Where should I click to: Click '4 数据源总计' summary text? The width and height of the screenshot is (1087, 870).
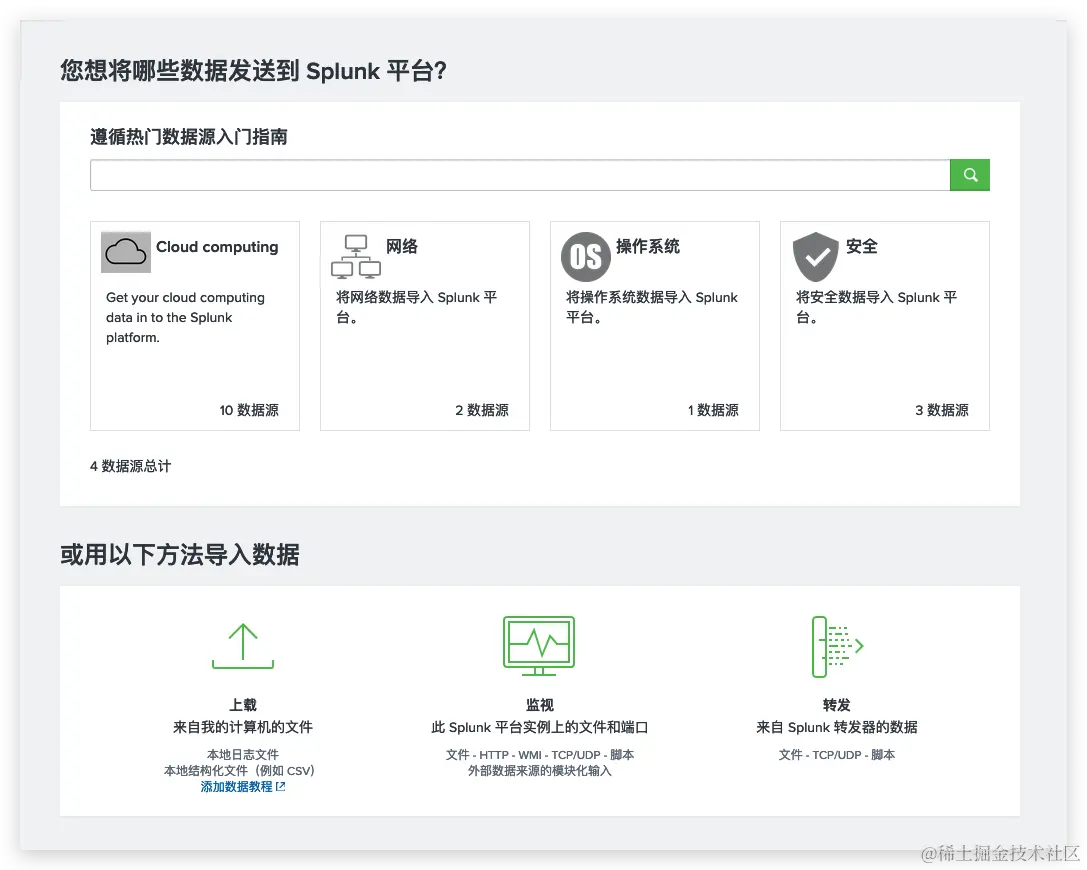pyautogui.click(x=130, y=467)
